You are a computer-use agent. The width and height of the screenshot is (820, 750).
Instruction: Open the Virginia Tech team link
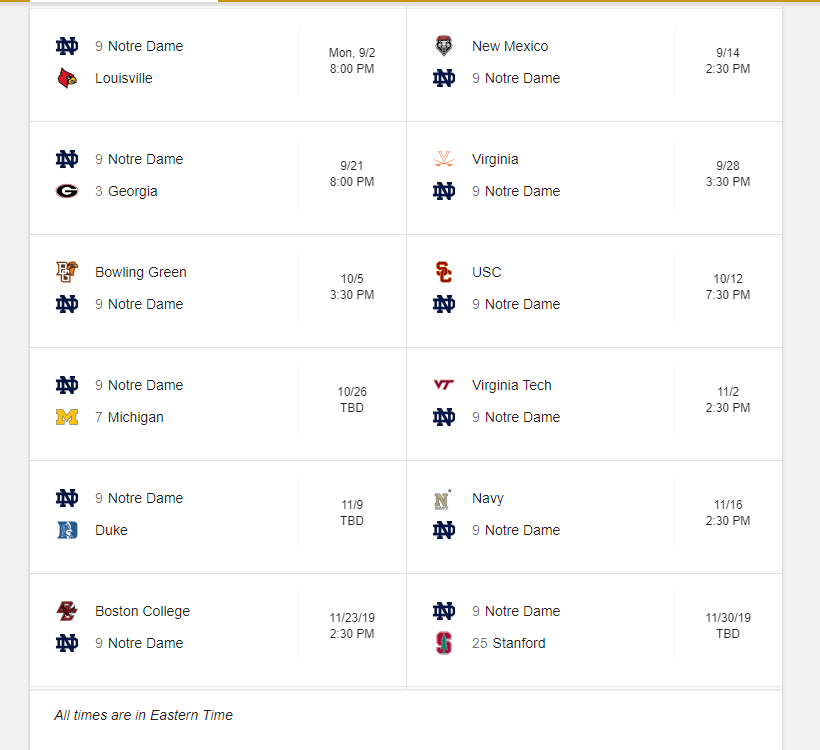[x=511, y=385]
